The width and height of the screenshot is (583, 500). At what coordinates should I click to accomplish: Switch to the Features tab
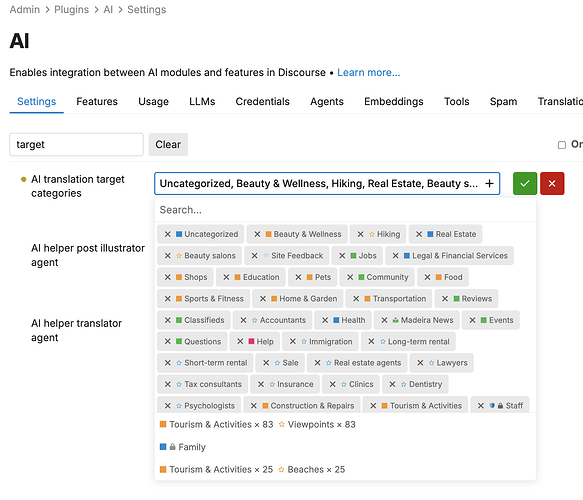coord(97,101)
